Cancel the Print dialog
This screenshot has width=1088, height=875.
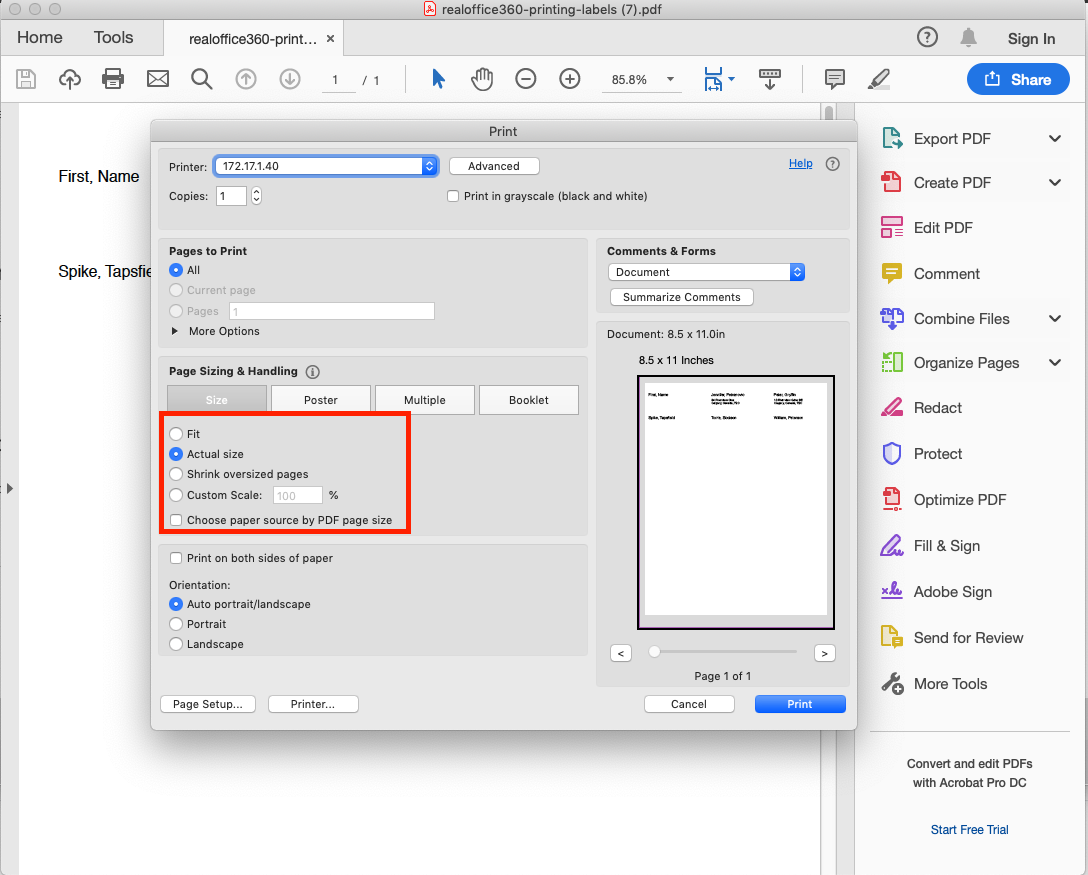[688, 704]
